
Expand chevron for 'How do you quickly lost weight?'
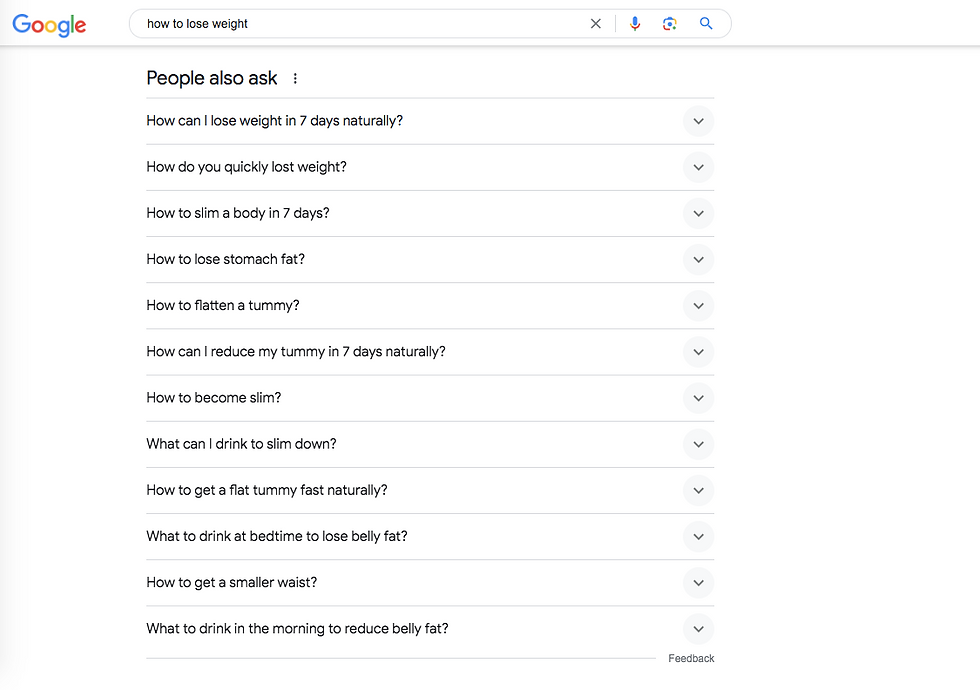point(698,167)
